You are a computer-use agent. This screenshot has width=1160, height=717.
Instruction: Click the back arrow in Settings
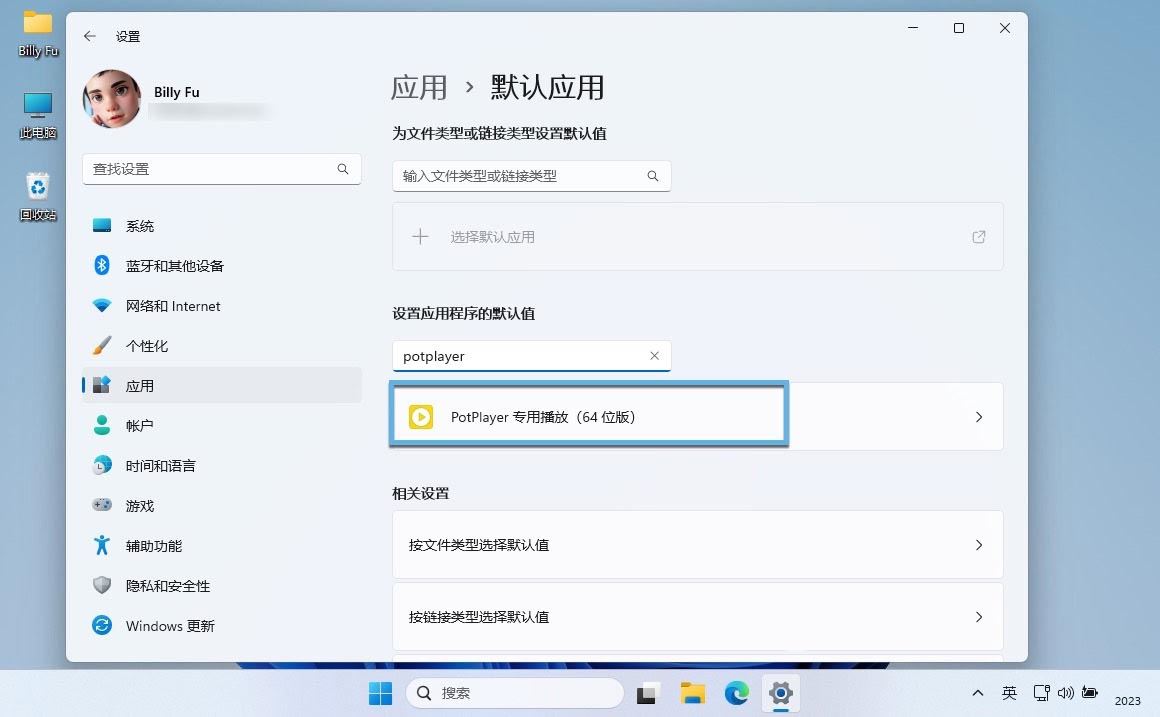pos(90,36)
